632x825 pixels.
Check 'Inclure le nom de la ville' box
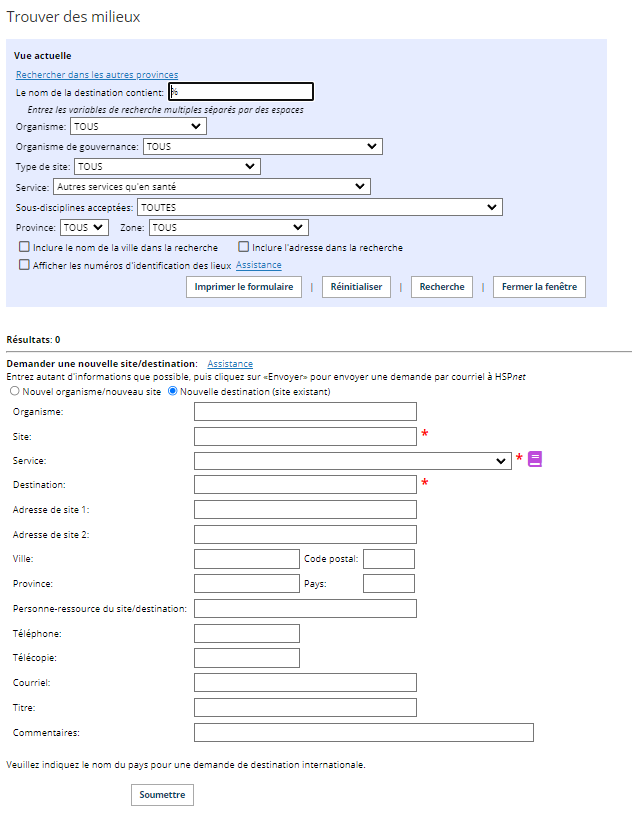tap(24, 247)
